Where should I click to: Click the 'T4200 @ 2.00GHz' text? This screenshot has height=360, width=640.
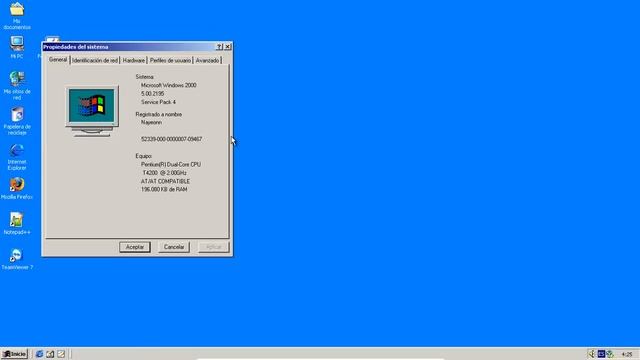[x=164, y=173]
